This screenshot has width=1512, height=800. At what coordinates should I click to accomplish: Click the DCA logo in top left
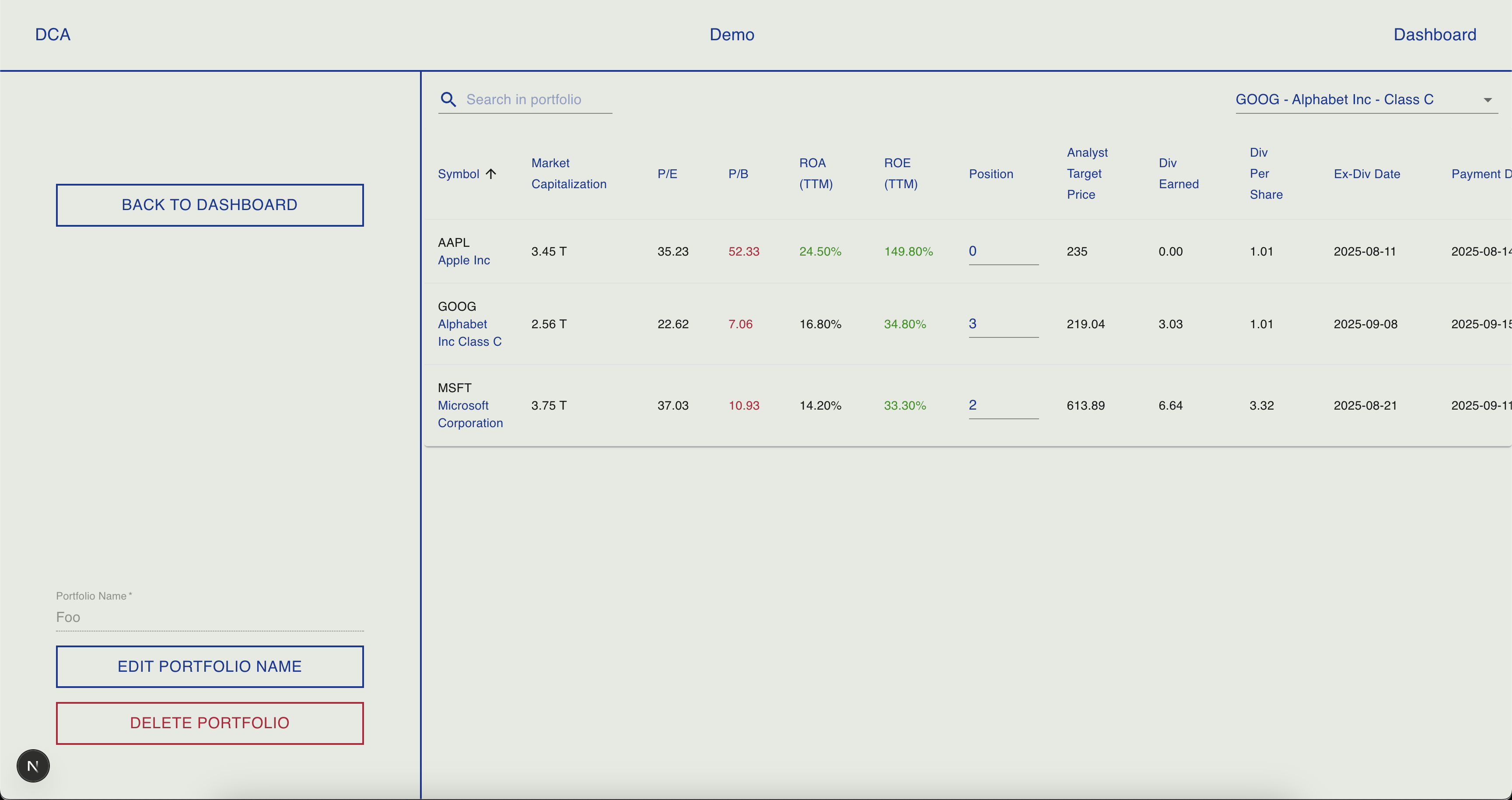52,34
